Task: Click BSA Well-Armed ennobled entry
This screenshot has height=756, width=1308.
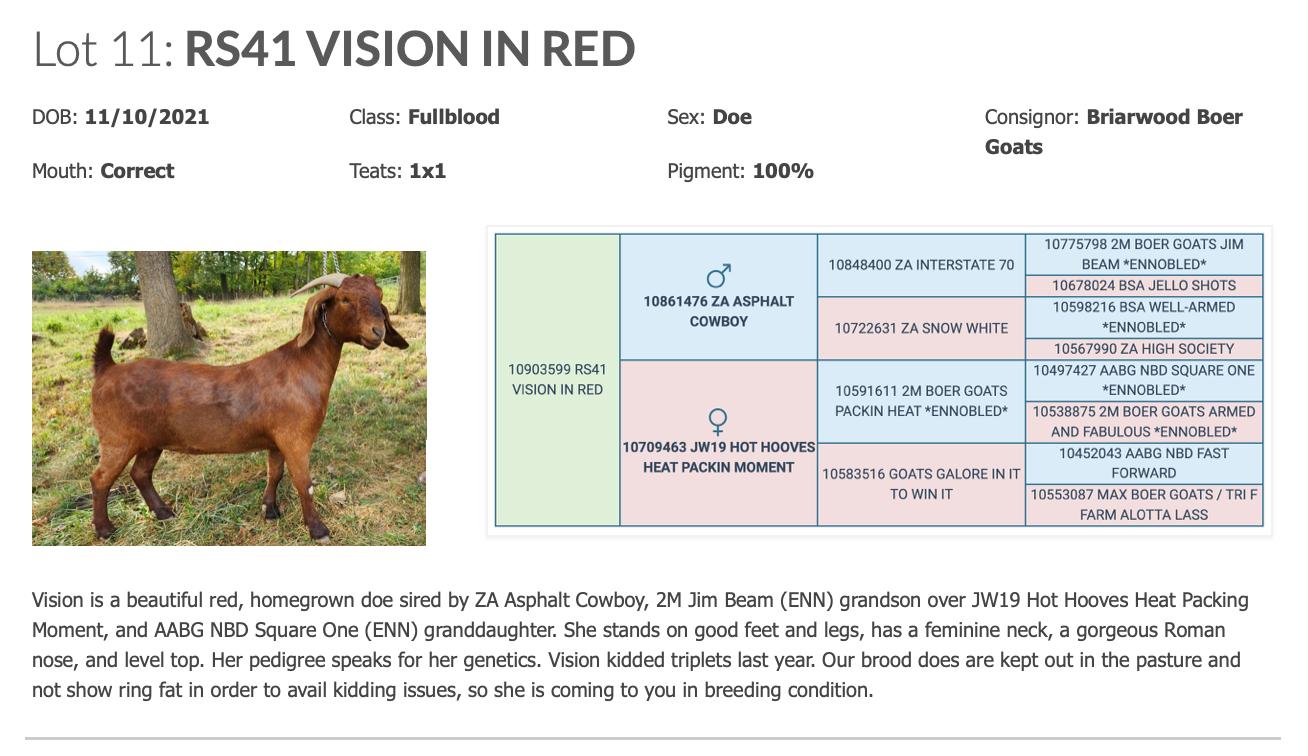Action: (1144, 317)
